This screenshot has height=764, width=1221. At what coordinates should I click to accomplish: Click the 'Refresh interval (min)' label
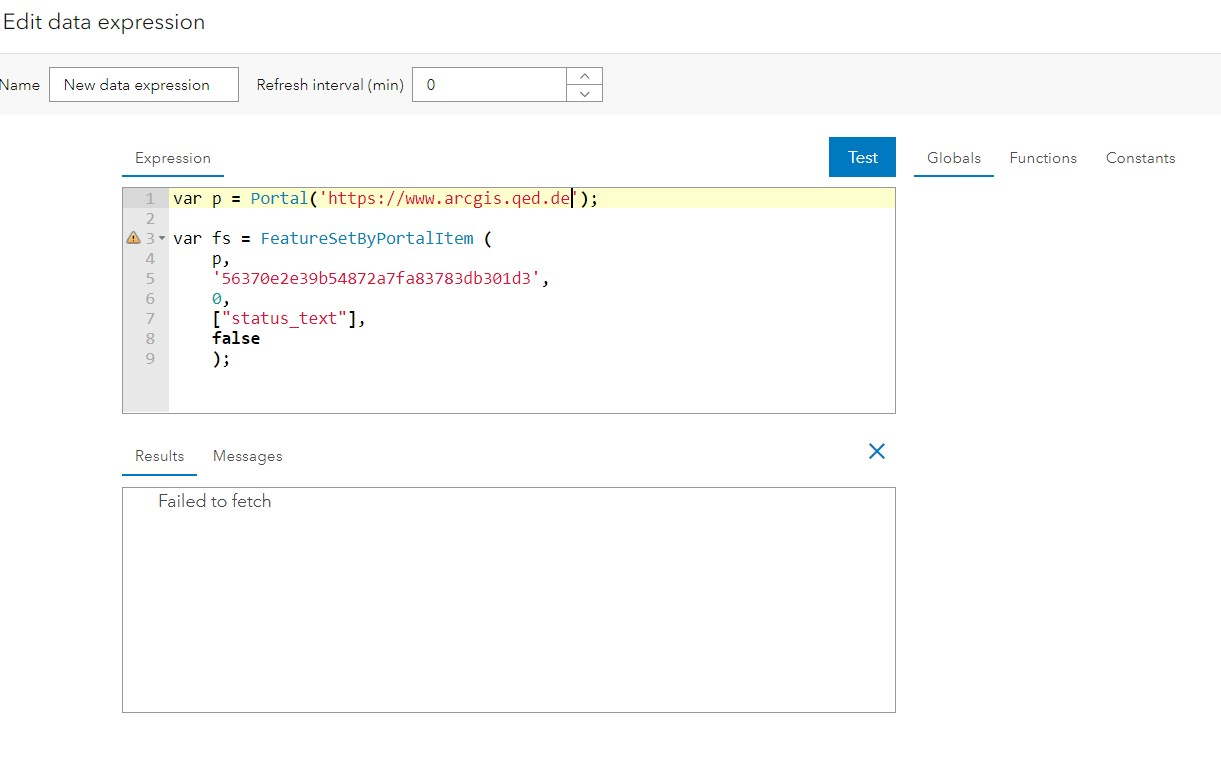pyautogui.click(x=330, y=85)
